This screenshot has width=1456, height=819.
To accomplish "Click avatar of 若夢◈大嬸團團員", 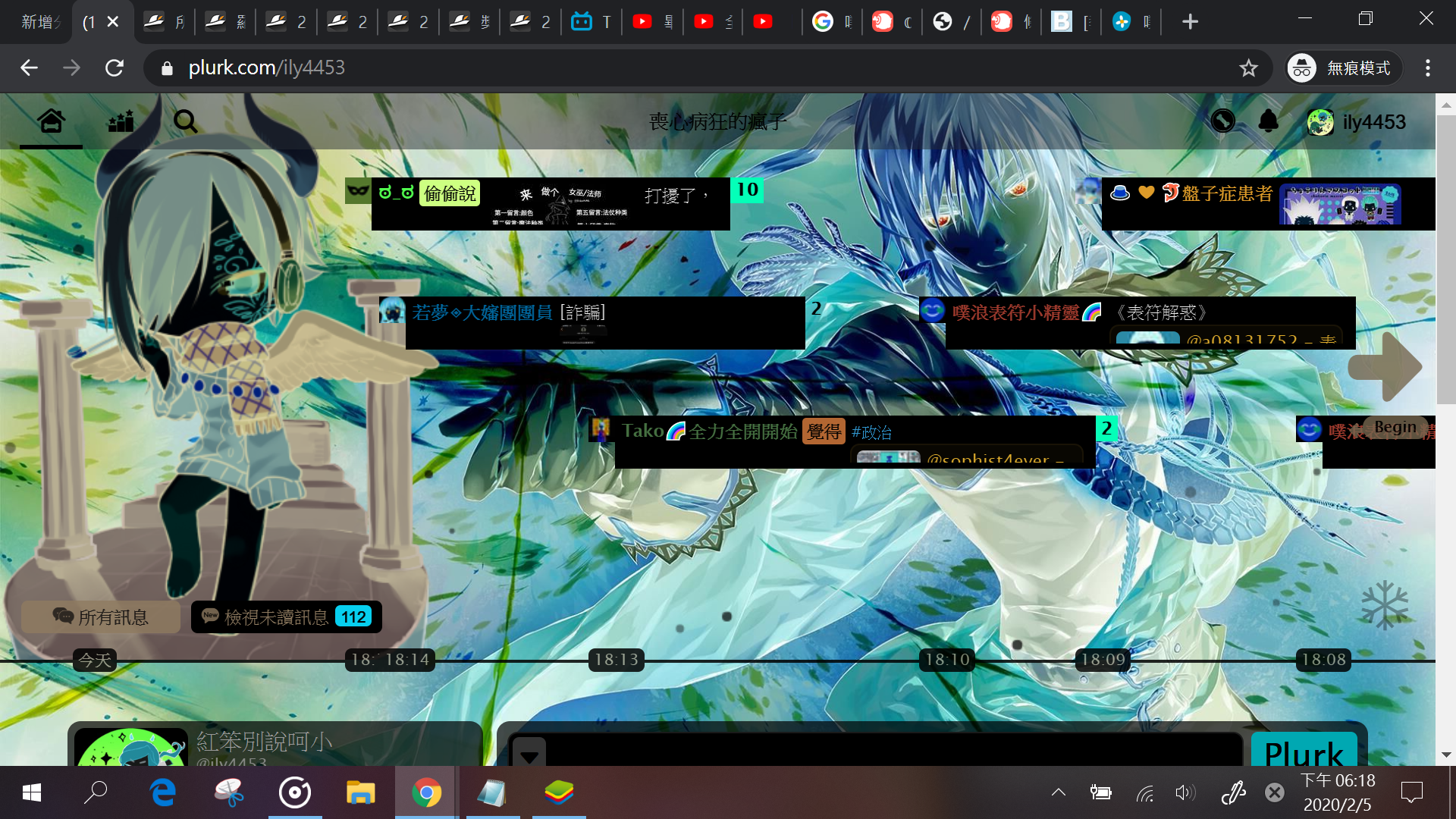I will point(392,310).
